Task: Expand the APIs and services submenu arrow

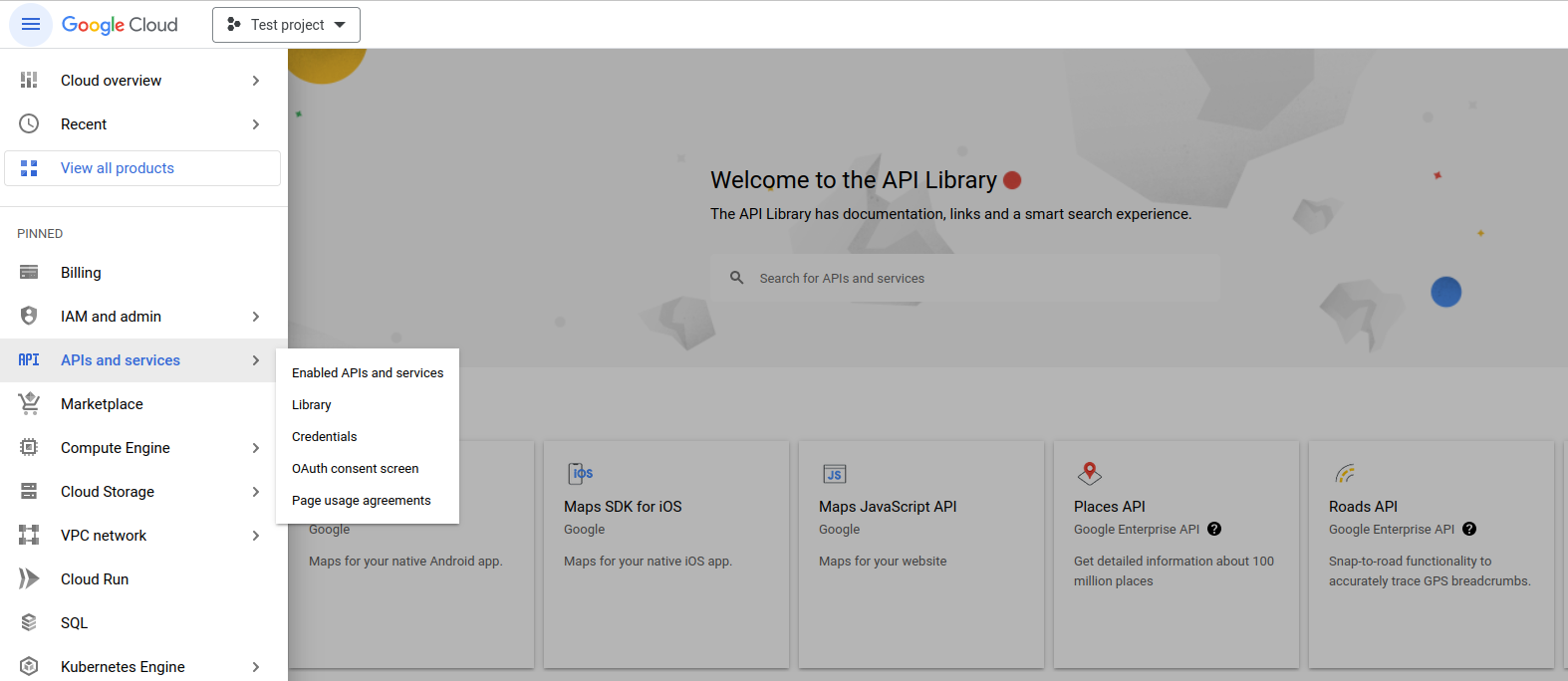Action: click(256, 360)
